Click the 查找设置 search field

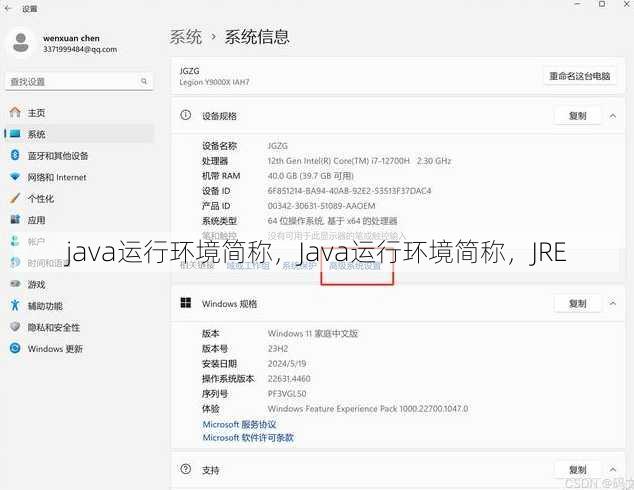(79, 82)
